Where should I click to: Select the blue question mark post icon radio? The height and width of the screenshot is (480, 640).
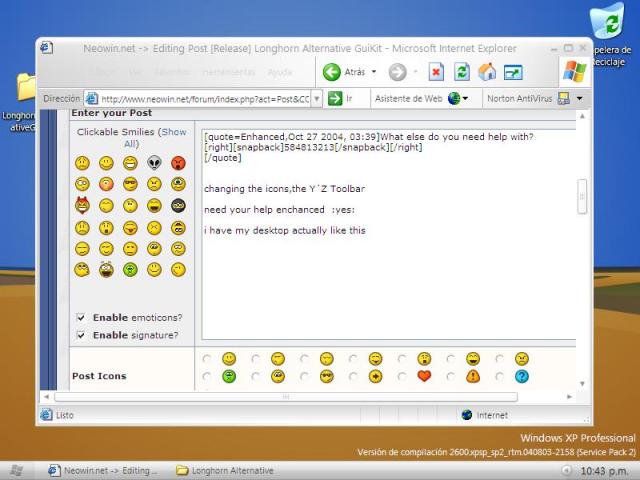point(499,376)
